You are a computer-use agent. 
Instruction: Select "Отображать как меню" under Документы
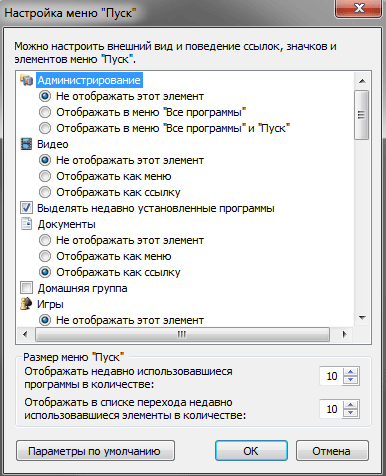[x=45, y=256]
